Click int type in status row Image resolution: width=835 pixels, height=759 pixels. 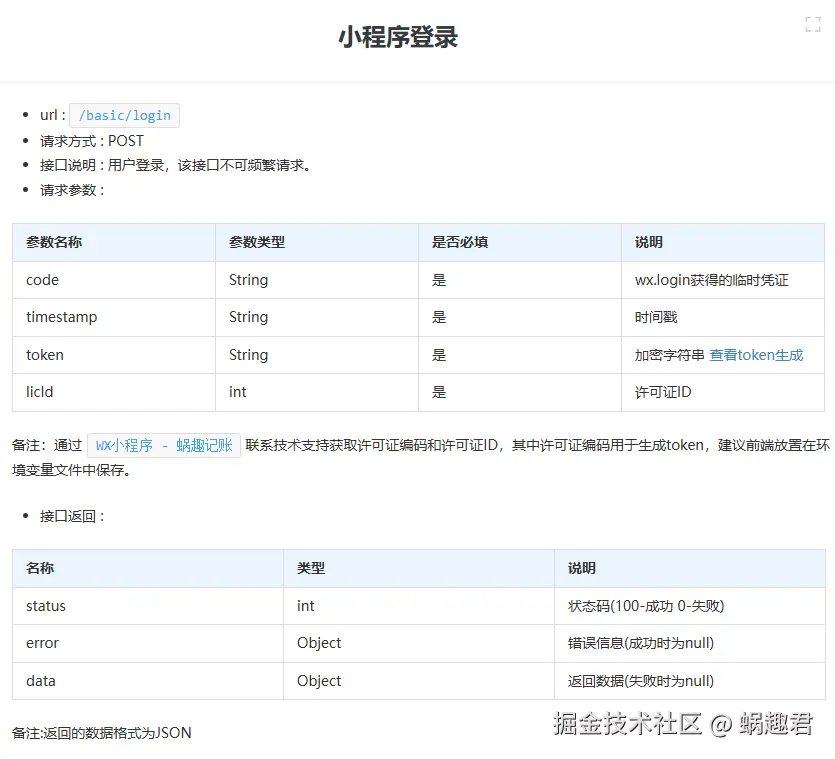[419, 606]
